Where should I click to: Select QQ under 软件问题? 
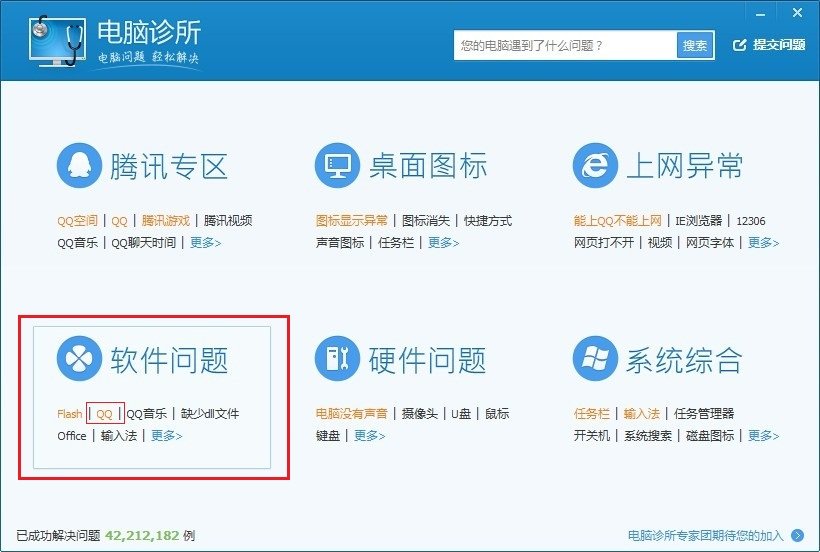[105, 414]
